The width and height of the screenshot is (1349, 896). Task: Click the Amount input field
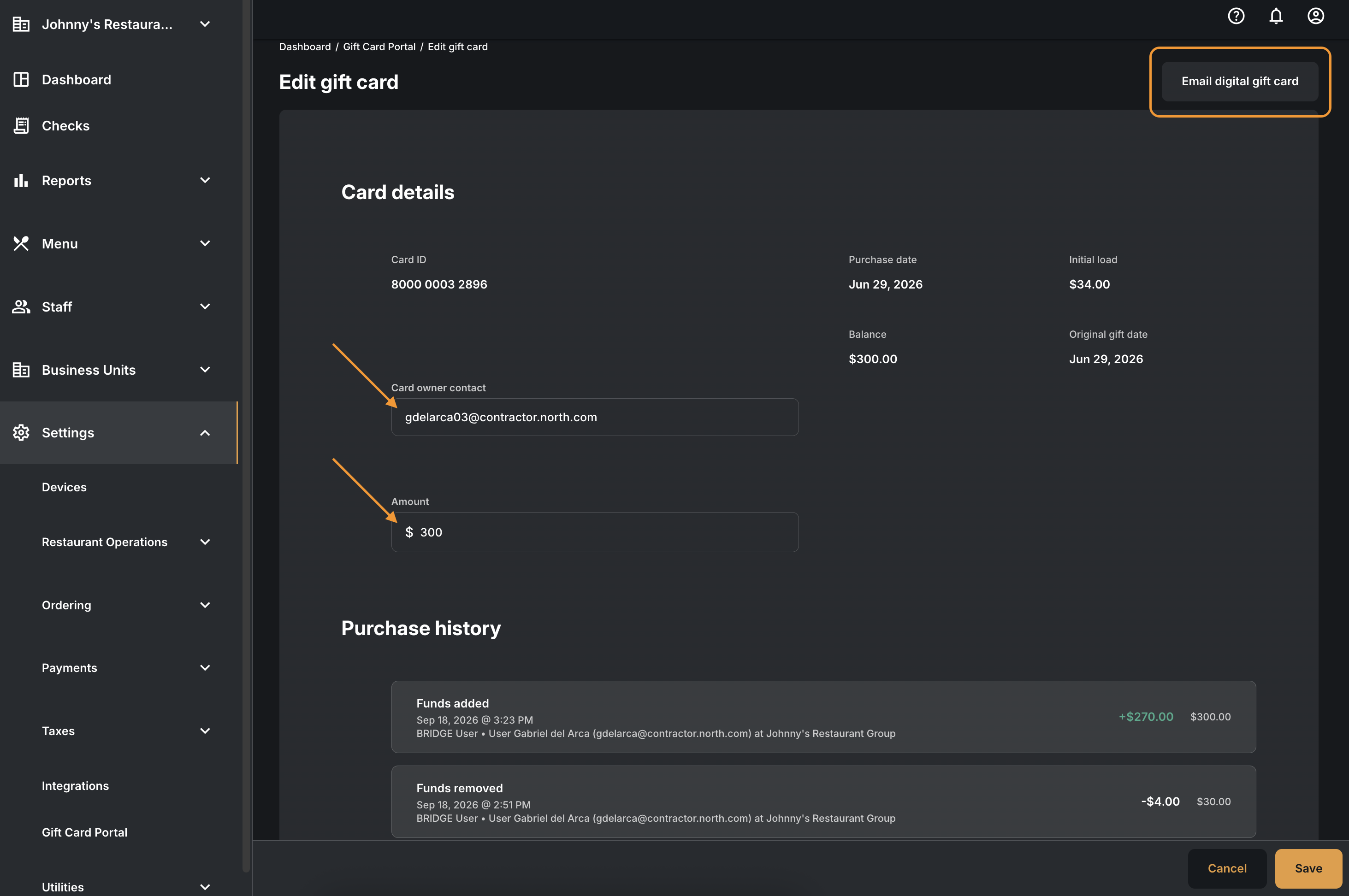[x=594, y=532]
